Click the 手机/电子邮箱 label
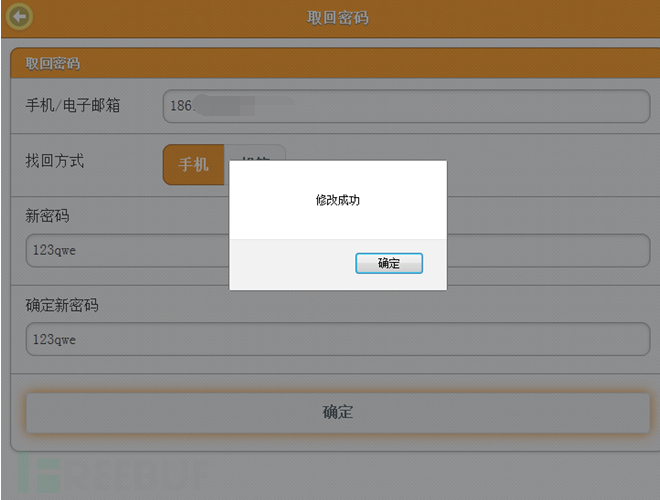 coord(73,105)
